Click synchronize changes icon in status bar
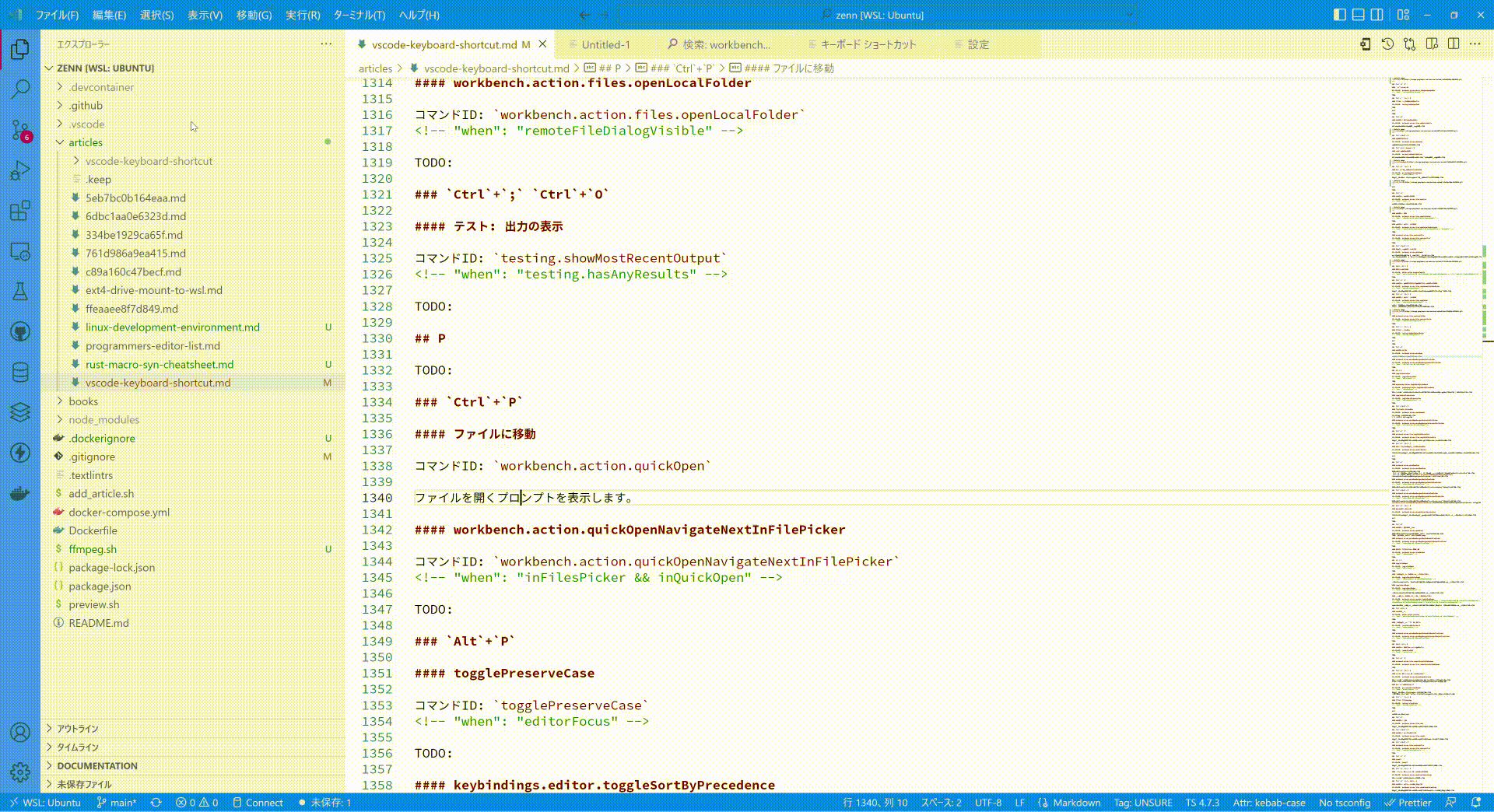Viewport: 1494px width, 812px height. coord(156,803)
